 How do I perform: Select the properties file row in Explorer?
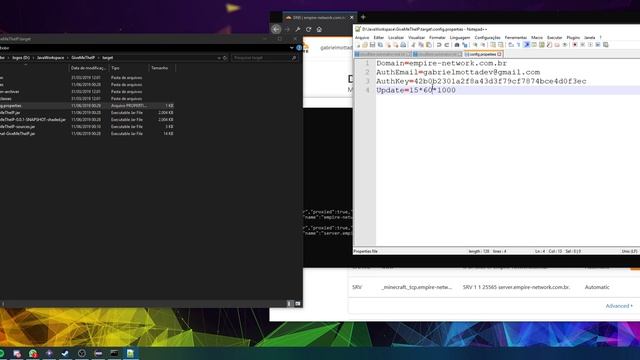(87, 106)
